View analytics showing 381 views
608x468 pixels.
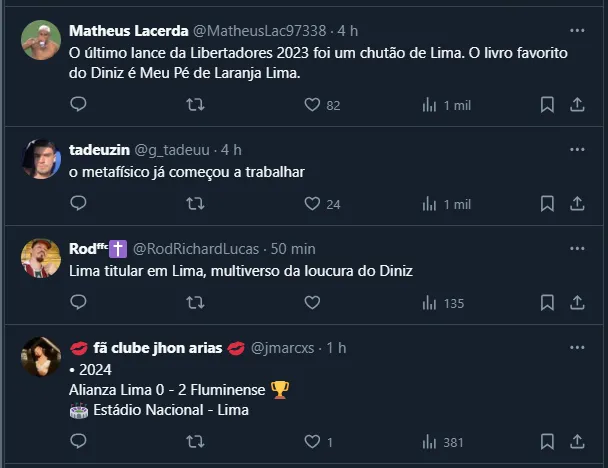coord(430,441)
